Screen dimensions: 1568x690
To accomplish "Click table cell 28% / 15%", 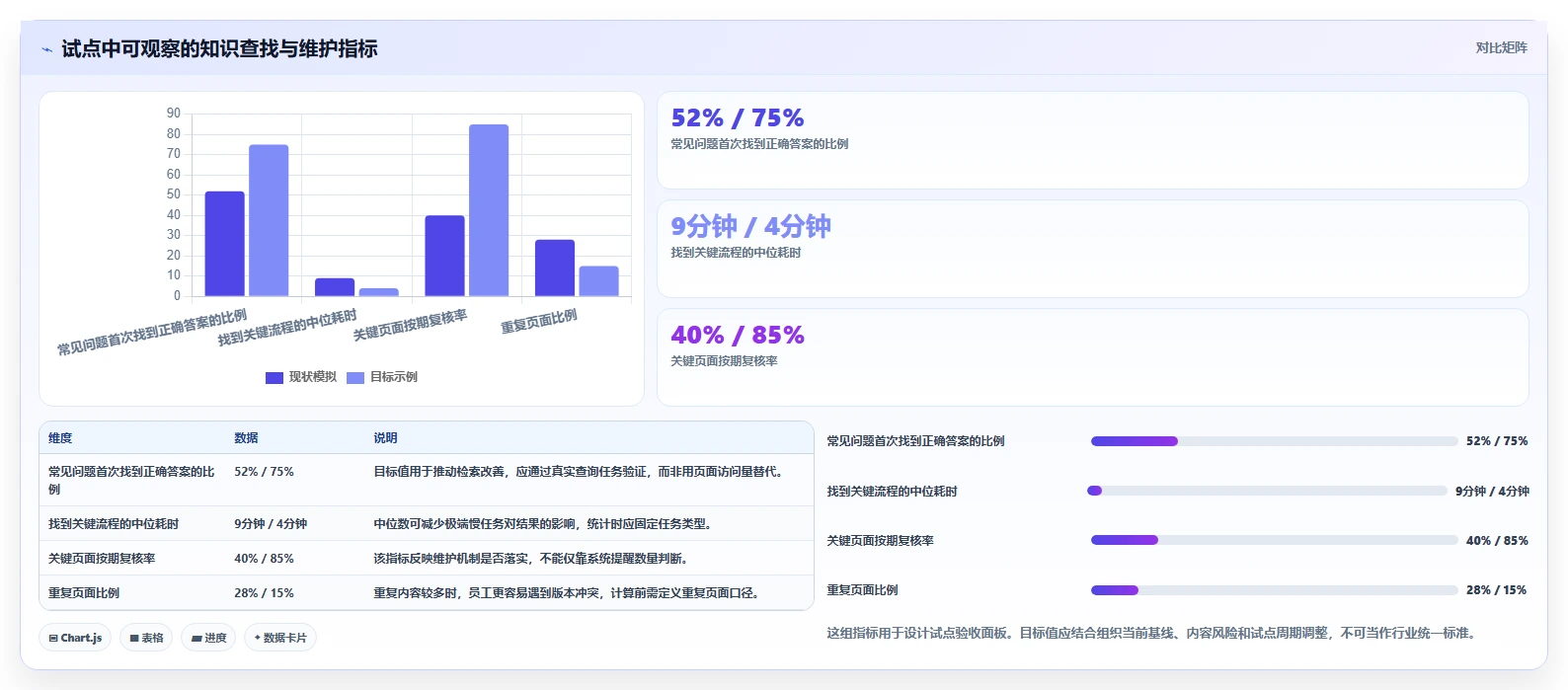I will pos(264,593).
